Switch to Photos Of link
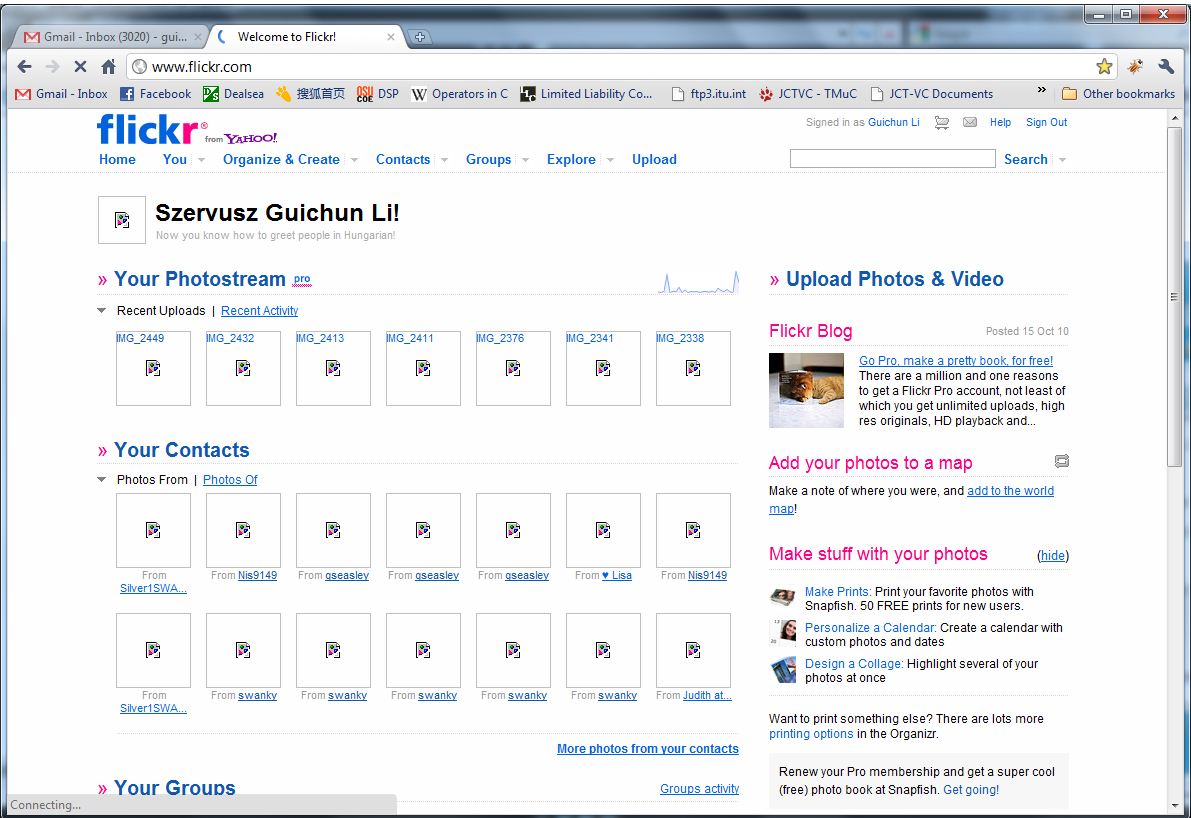The image size is (1191, 818). pyautogui.click(x=230, y=480)
